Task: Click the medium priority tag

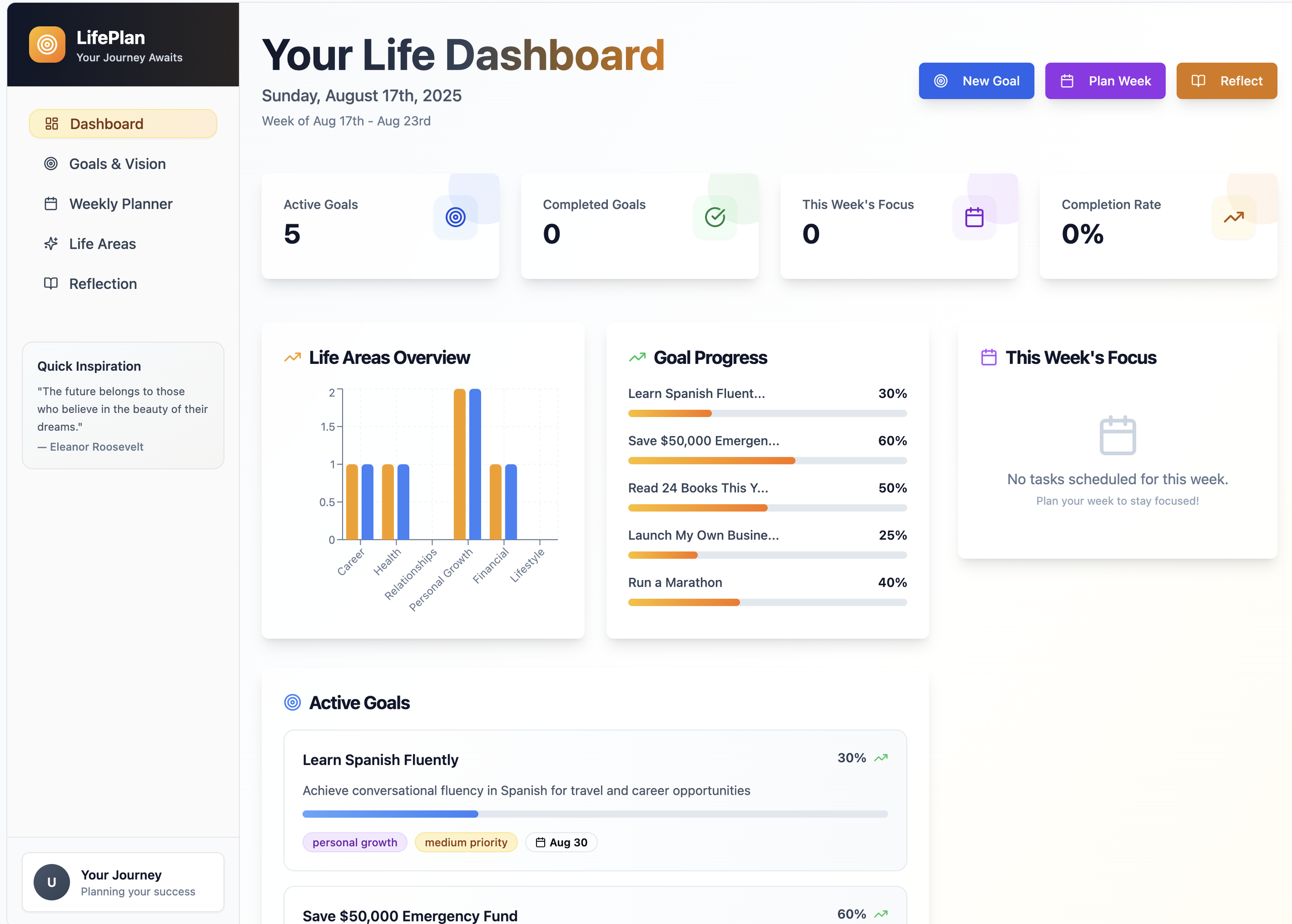Action: click(466, 842)
